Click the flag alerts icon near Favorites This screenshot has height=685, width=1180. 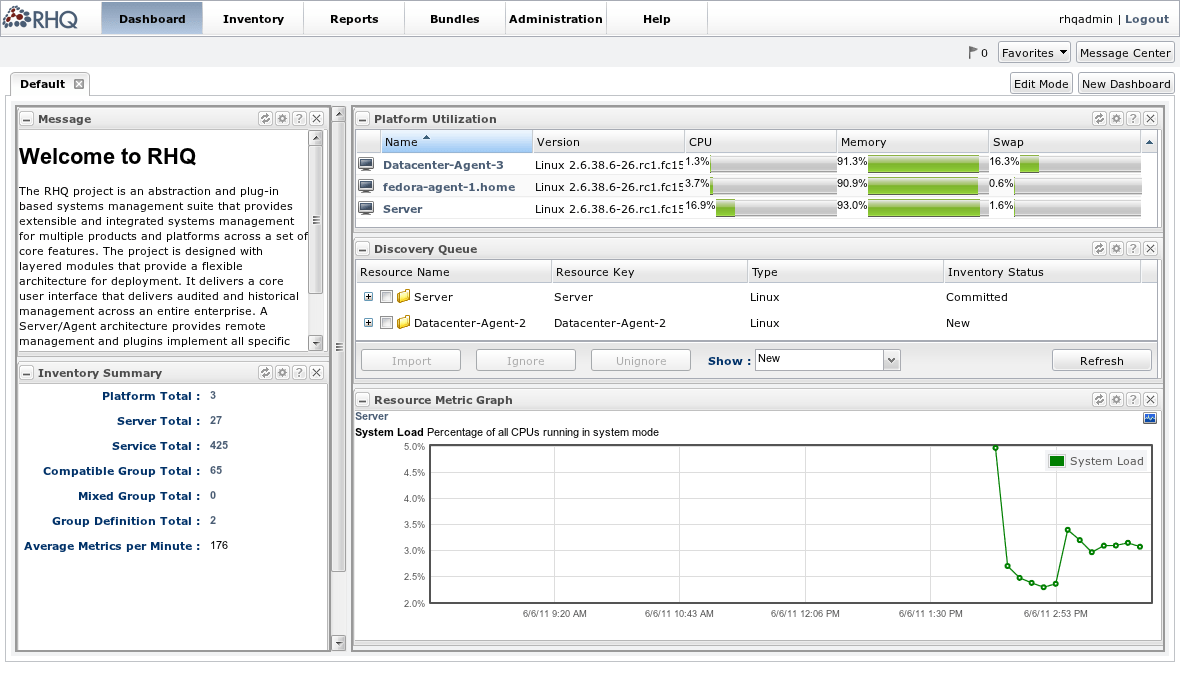pos(972,53)
